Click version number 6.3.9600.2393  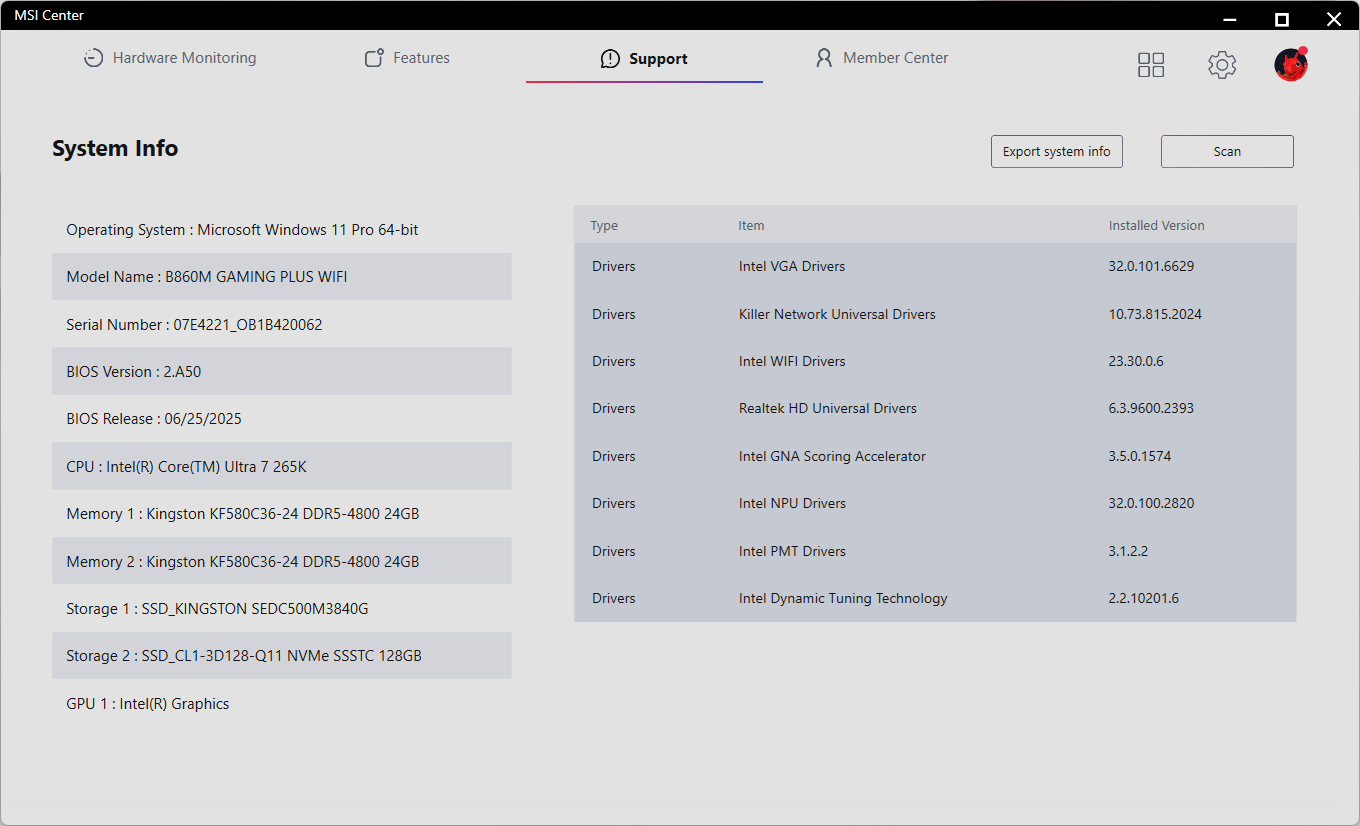click(x=1151, y=408)
